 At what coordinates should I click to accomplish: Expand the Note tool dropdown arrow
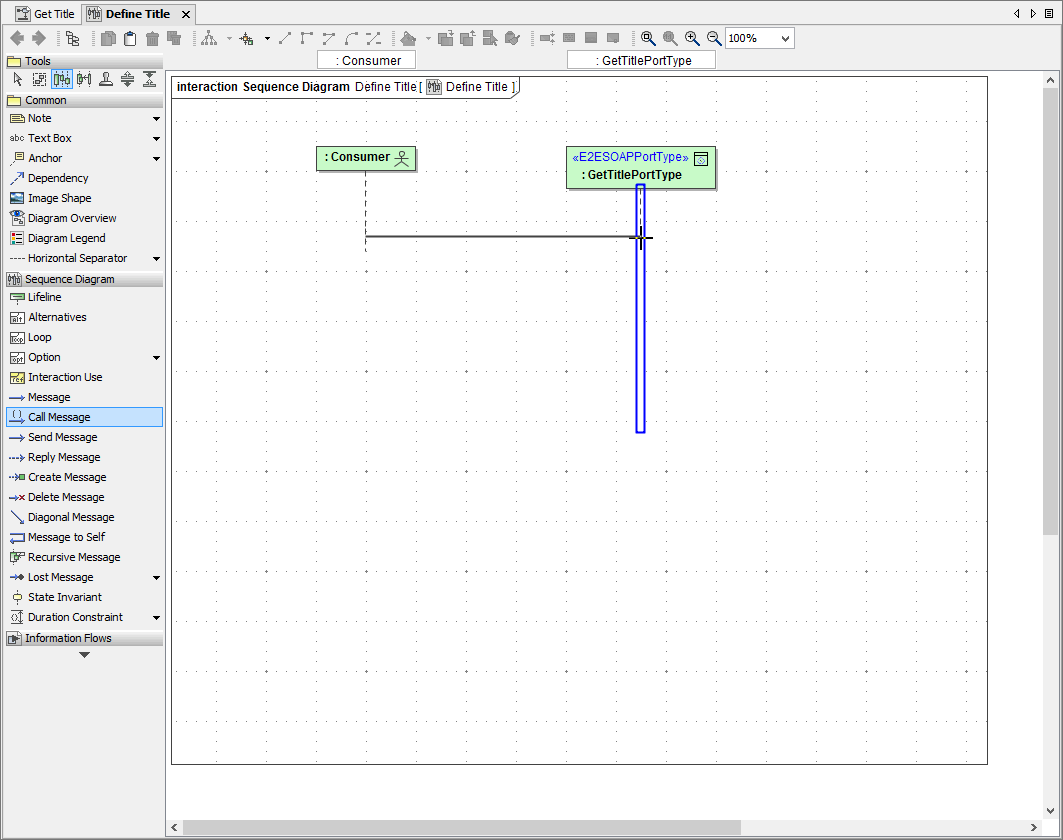pyautogui.click(x=156, y=119)
